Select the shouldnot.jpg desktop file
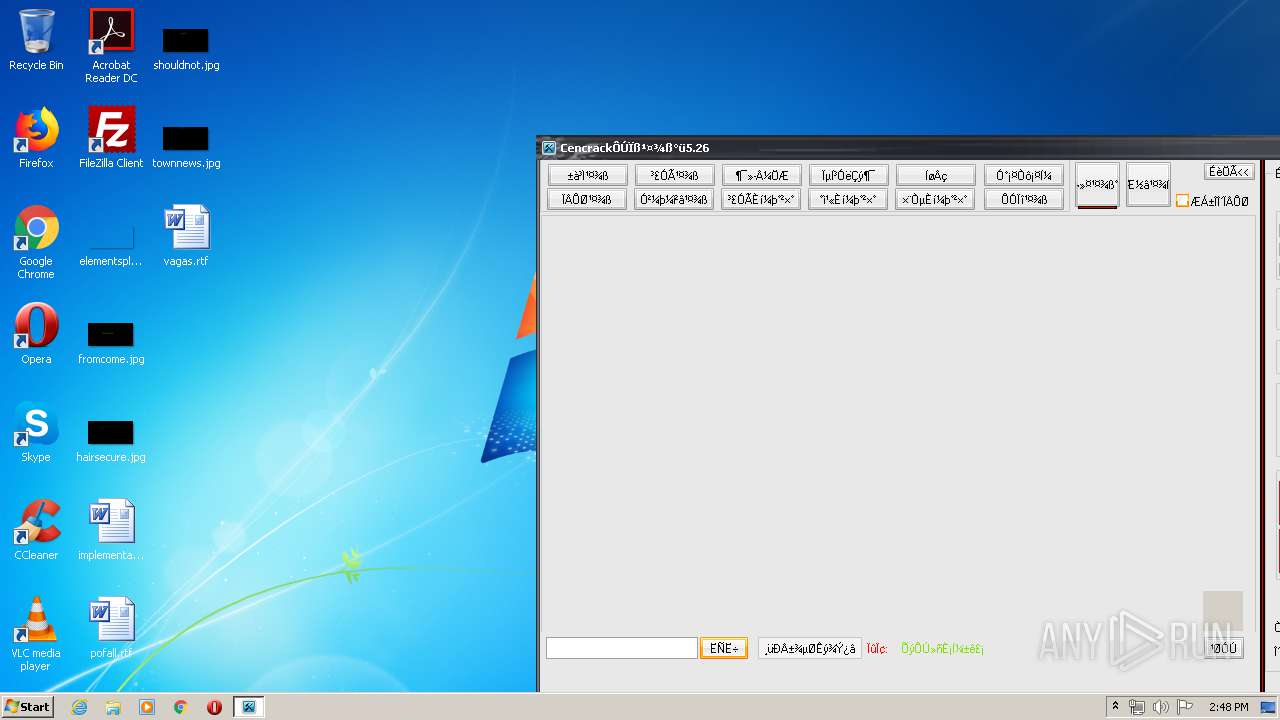 point(186,48)
